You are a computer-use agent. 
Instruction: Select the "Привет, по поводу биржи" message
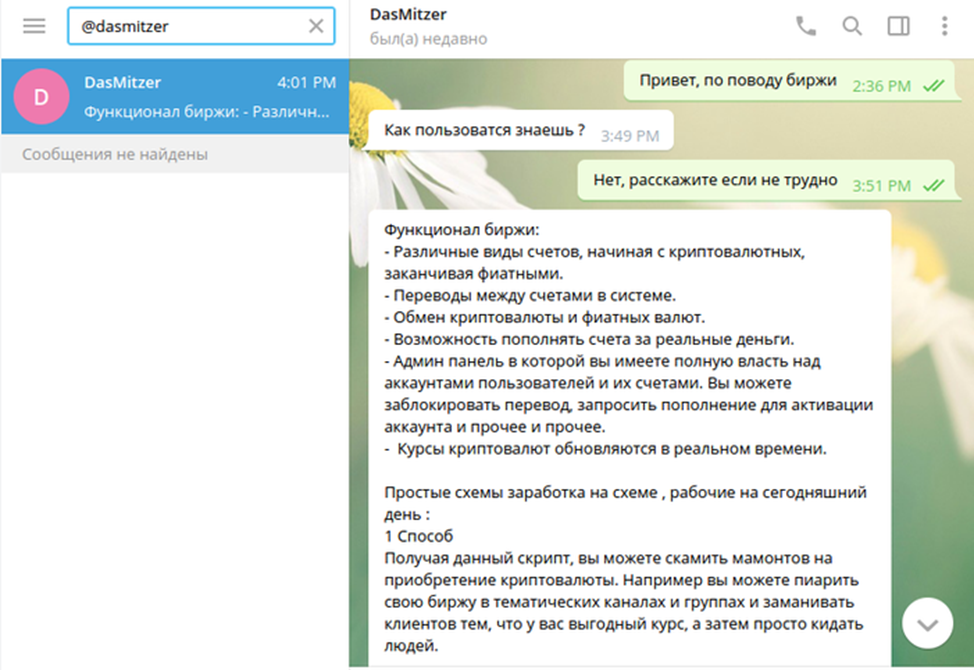737,82
